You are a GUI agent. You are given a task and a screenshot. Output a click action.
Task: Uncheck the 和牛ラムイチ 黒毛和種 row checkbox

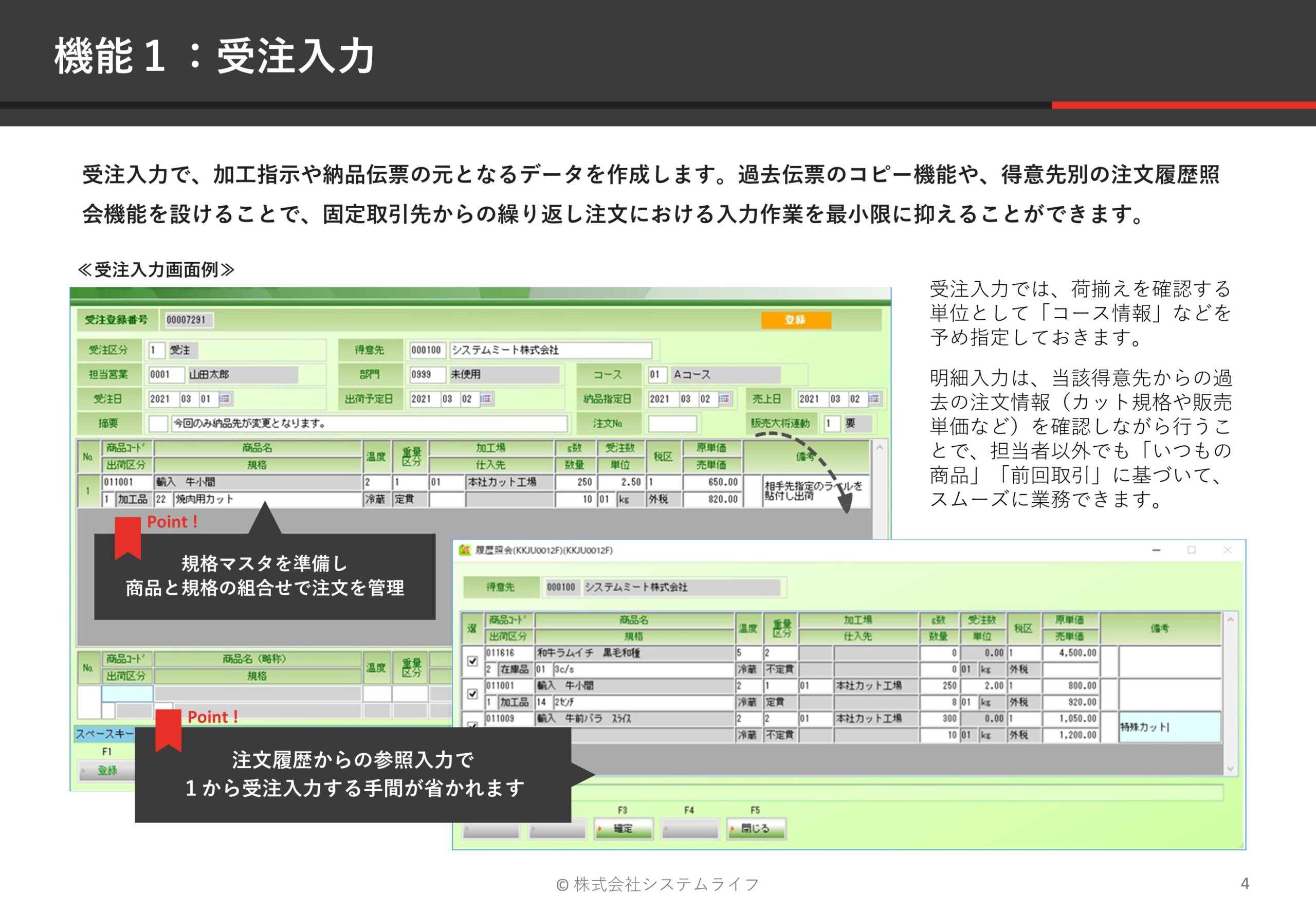coord(472,661)
